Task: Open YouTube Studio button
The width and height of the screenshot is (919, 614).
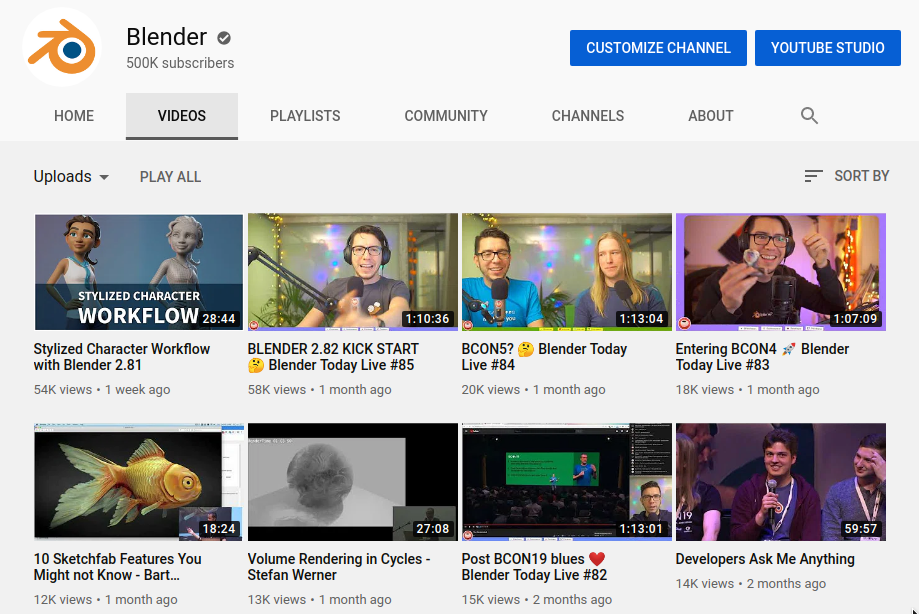Action: pos(827,48)
